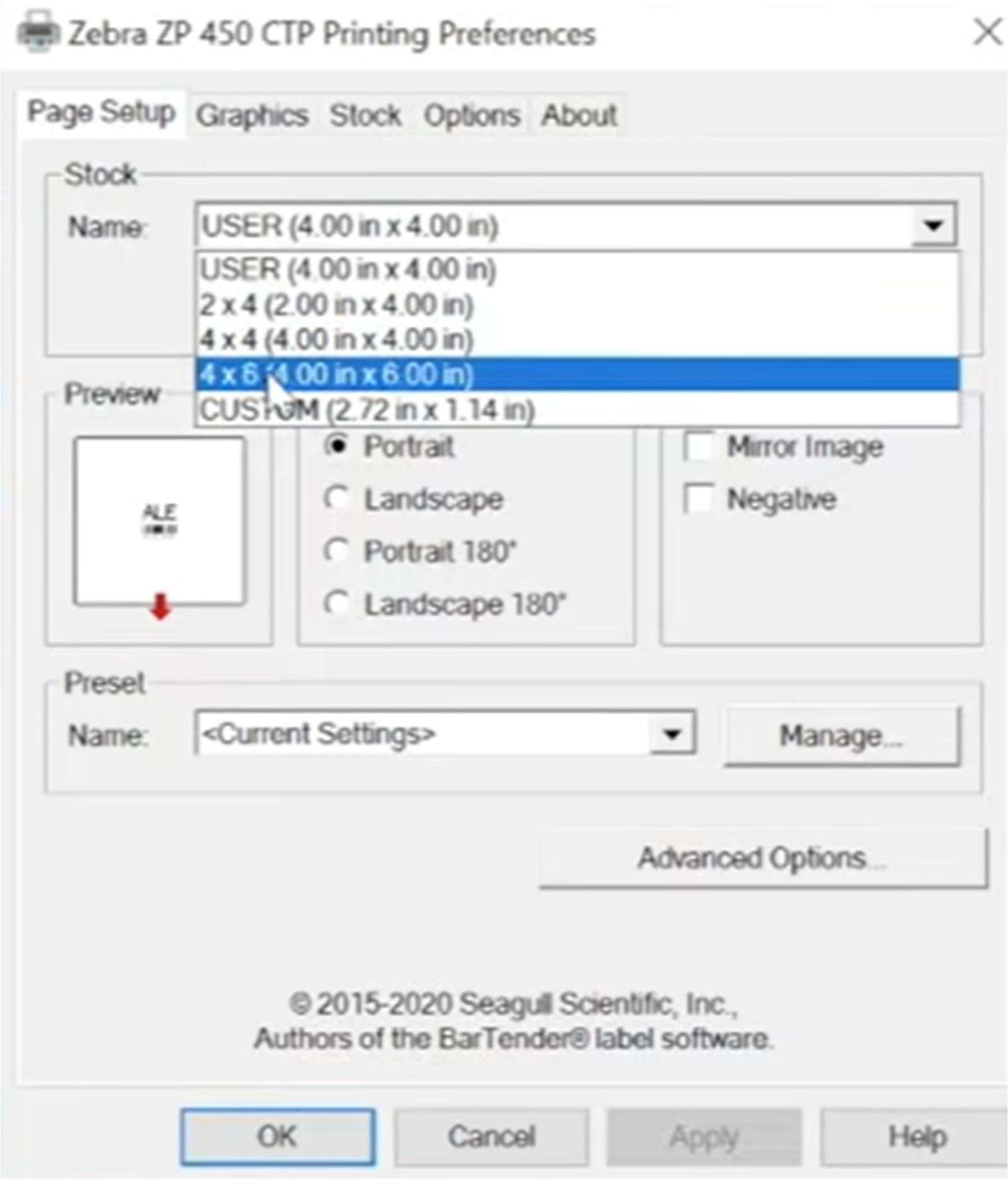The width and height of the screenshot is (1008, 1179).
Task: Click the Zebra printer icon in title bar
Action: tap(39, 34)
